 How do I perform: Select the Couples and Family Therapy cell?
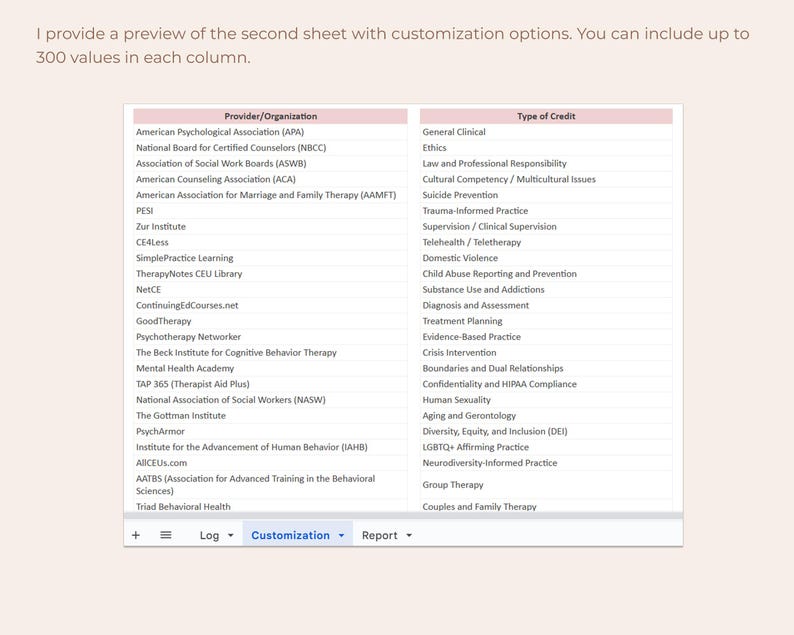[x=546, y=506]
